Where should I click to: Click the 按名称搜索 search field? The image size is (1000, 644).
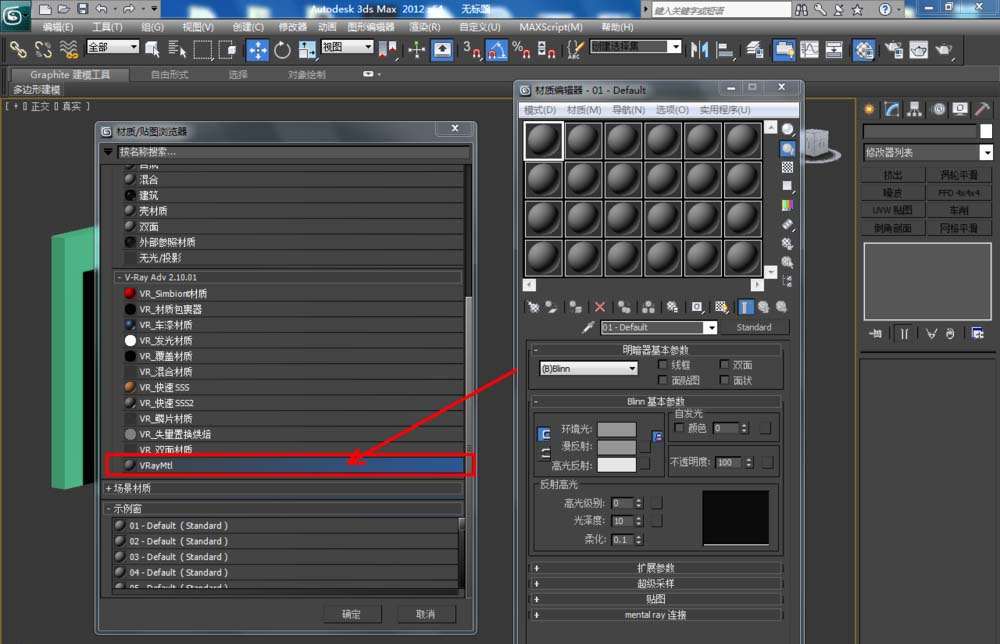click(x=293, y=152)
